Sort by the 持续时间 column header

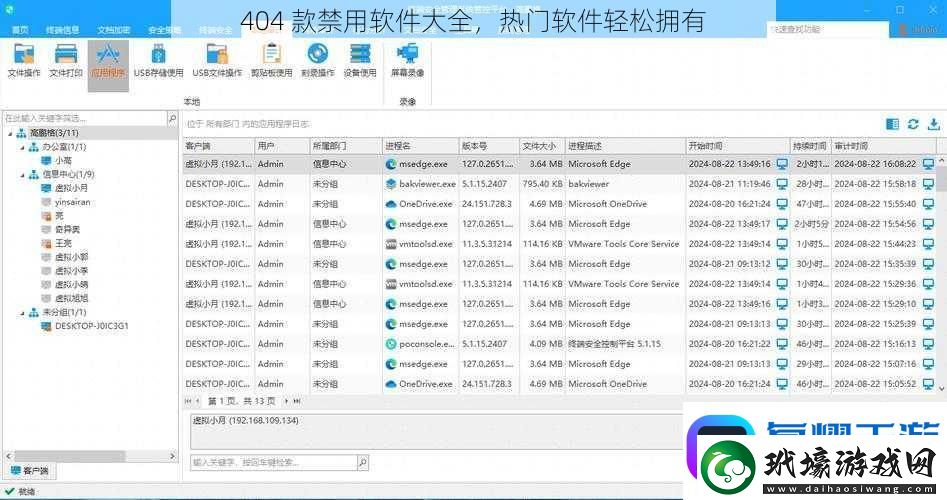(x=811, y=146)
